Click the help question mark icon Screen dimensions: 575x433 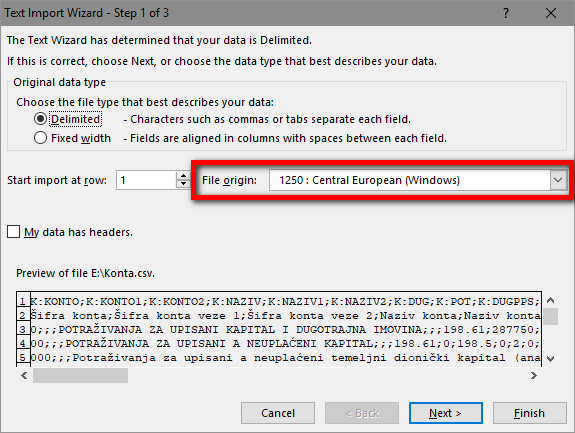(506, 13)
